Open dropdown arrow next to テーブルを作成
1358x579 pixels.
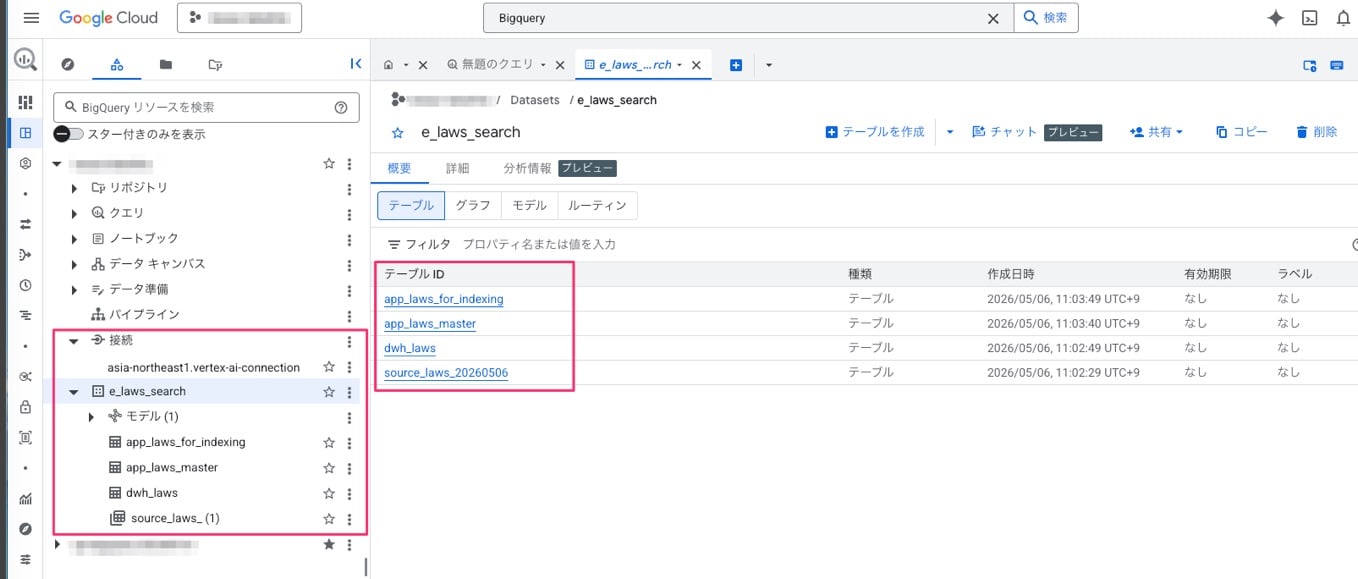(950, 132)
